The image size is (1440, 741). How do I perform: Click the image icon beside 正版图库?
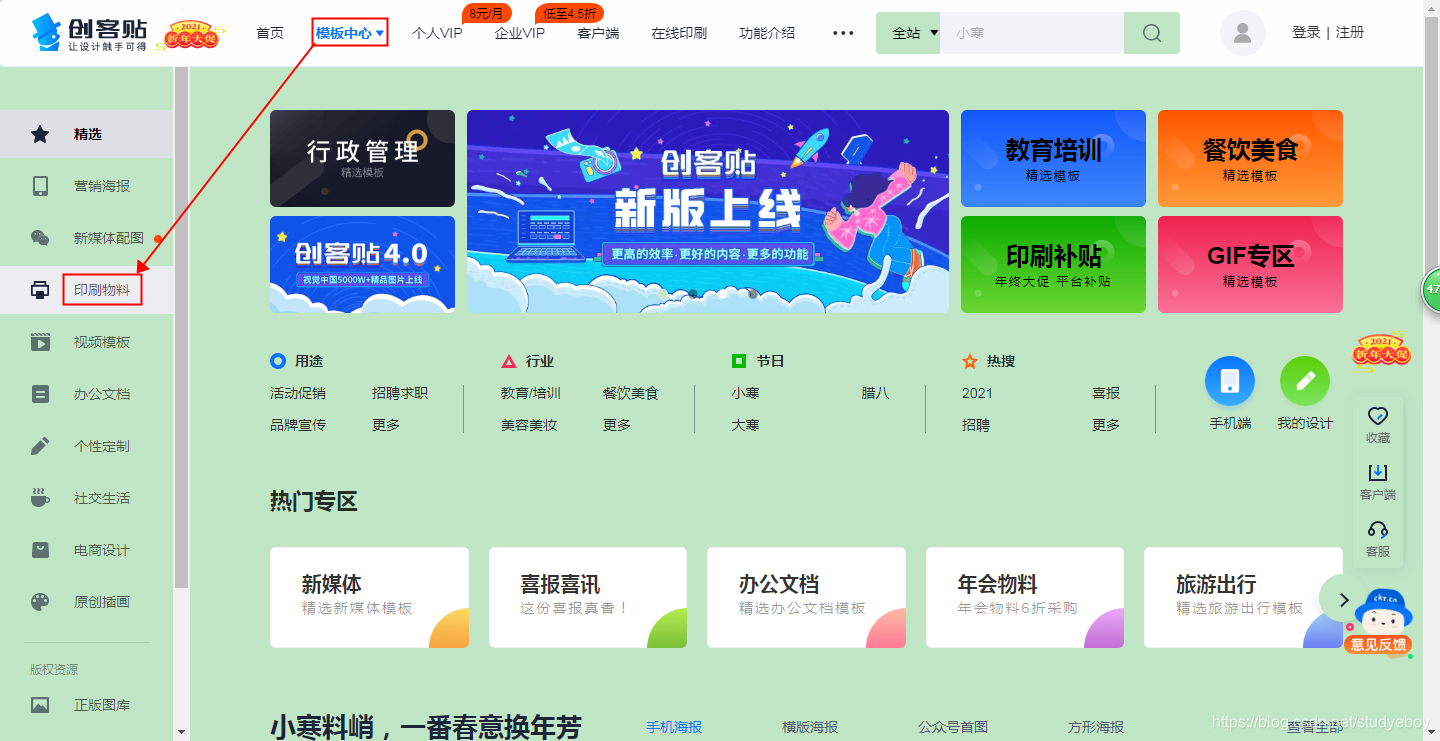point(40,705)
